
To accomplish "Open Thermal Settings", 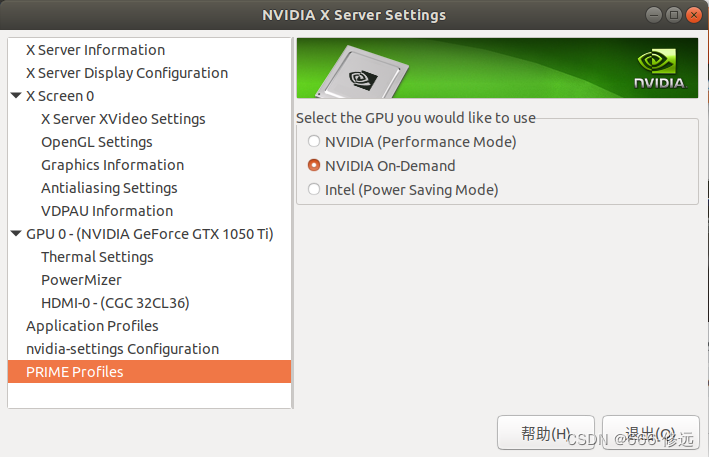I will point(149,257).
